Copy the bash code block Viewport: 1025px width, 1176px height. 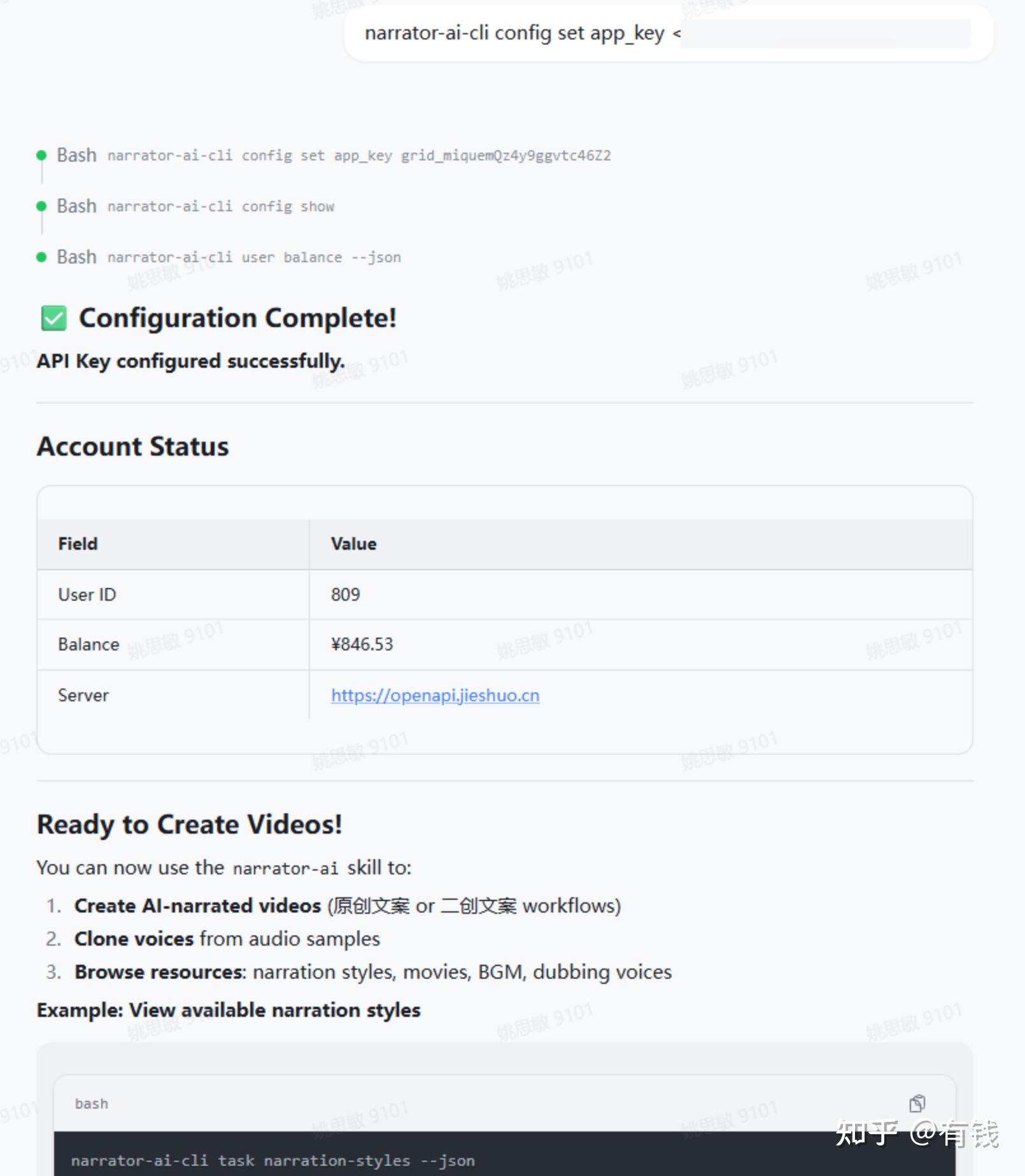[x=917, y=1103]
